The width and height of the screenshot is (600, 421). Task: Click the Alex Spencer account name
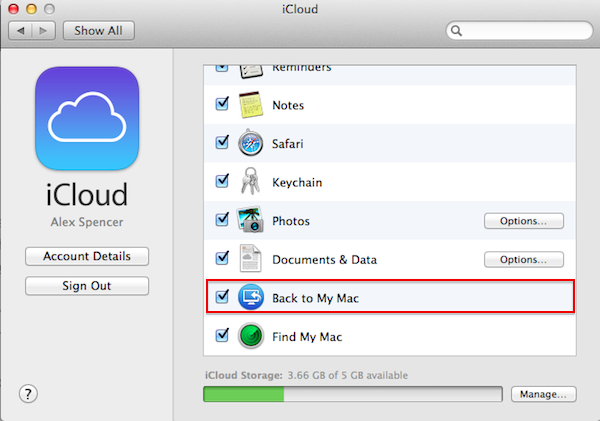click(87, 222)
